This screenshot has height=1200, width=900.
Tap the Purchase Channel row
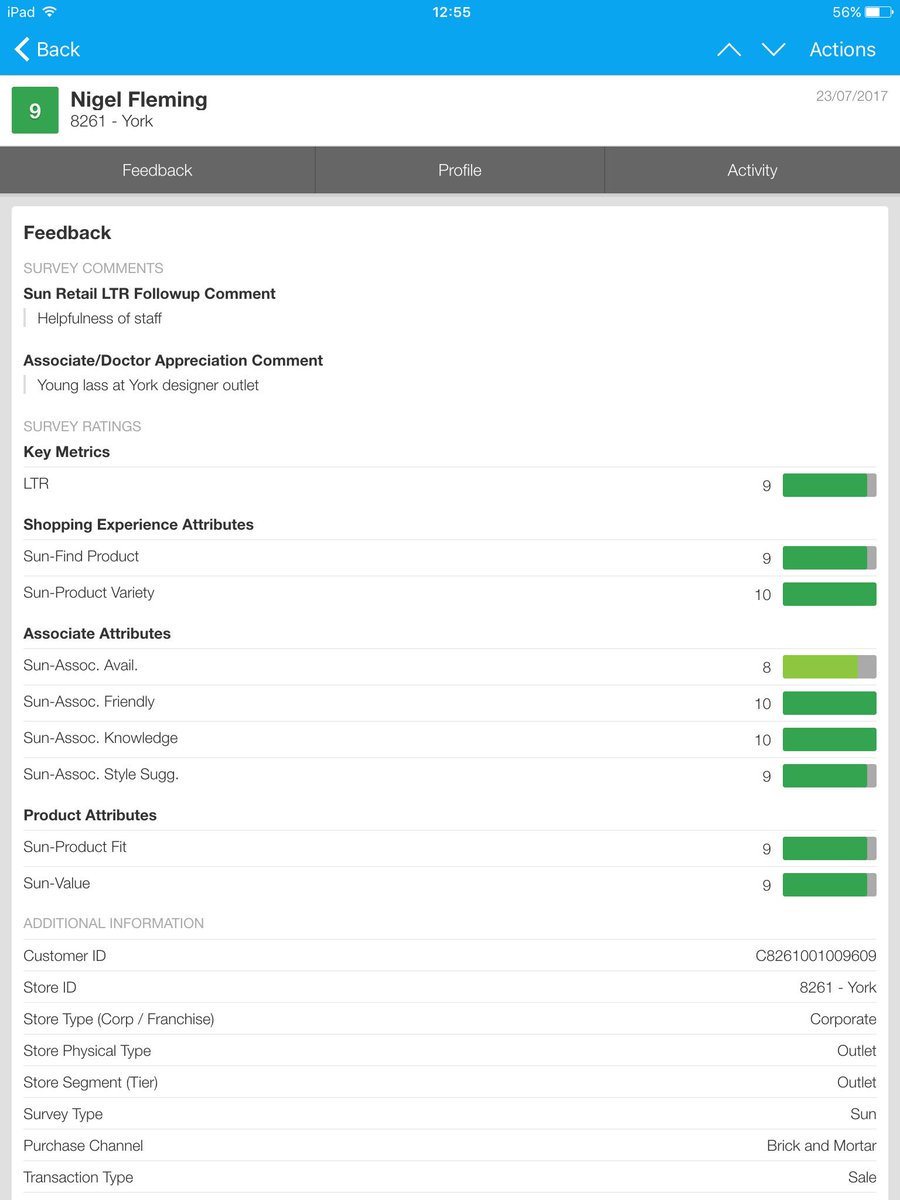450,1146
